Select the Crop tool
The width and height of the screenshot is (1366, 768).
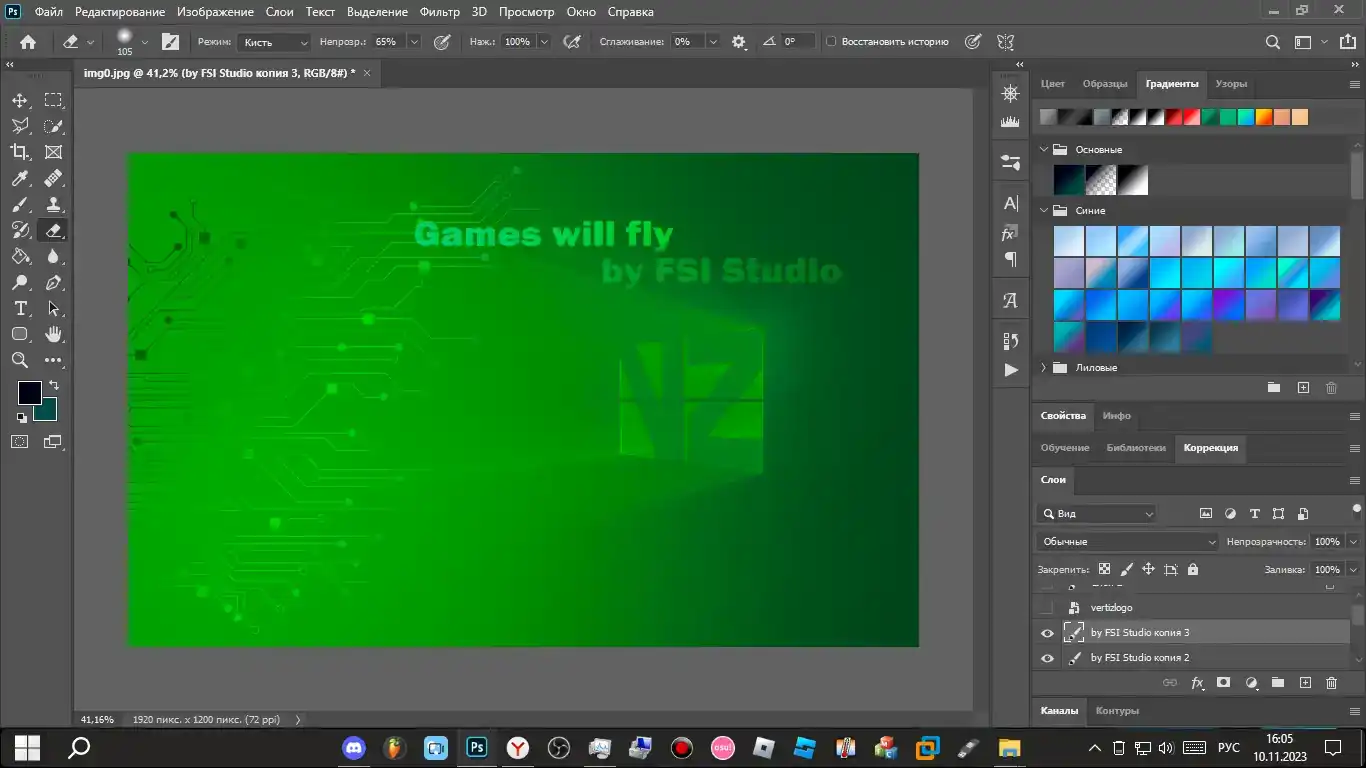(20, 152)
